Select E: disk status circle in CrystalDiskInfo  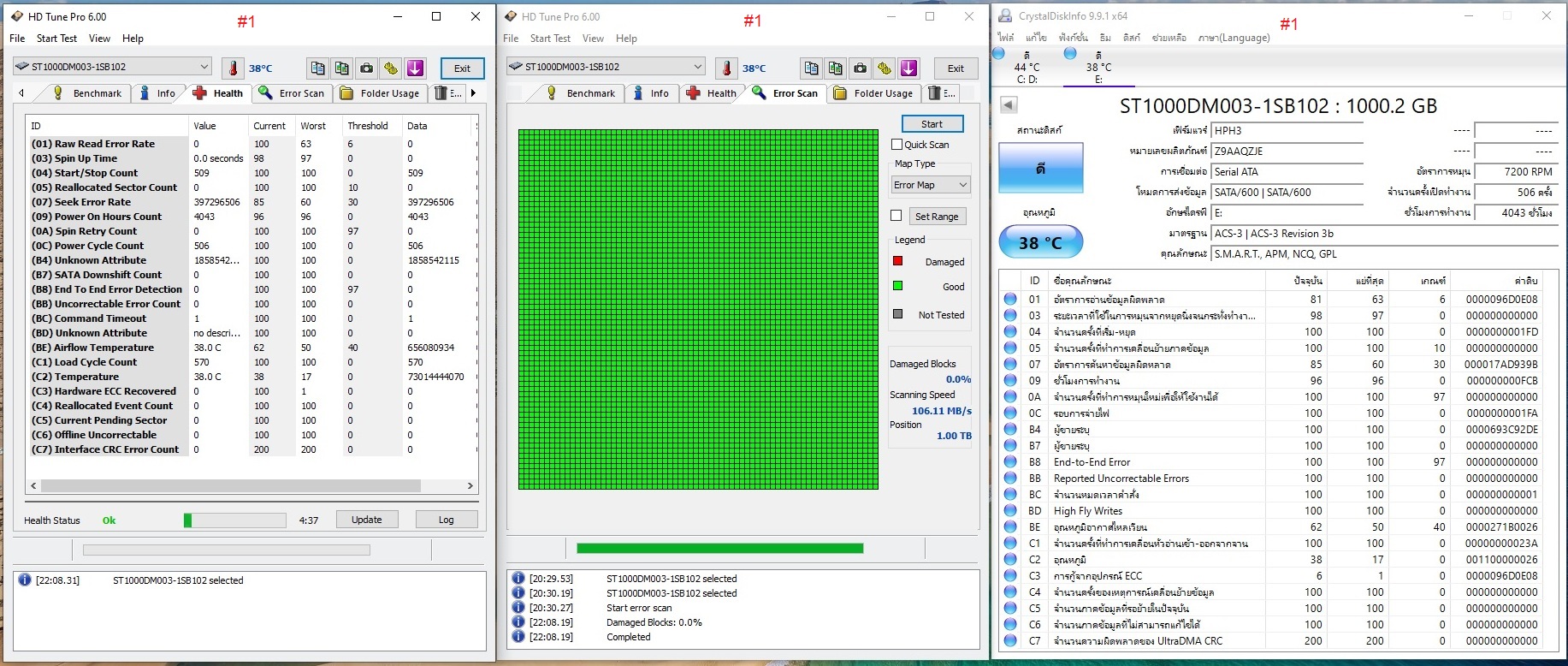click(1070, 53)
